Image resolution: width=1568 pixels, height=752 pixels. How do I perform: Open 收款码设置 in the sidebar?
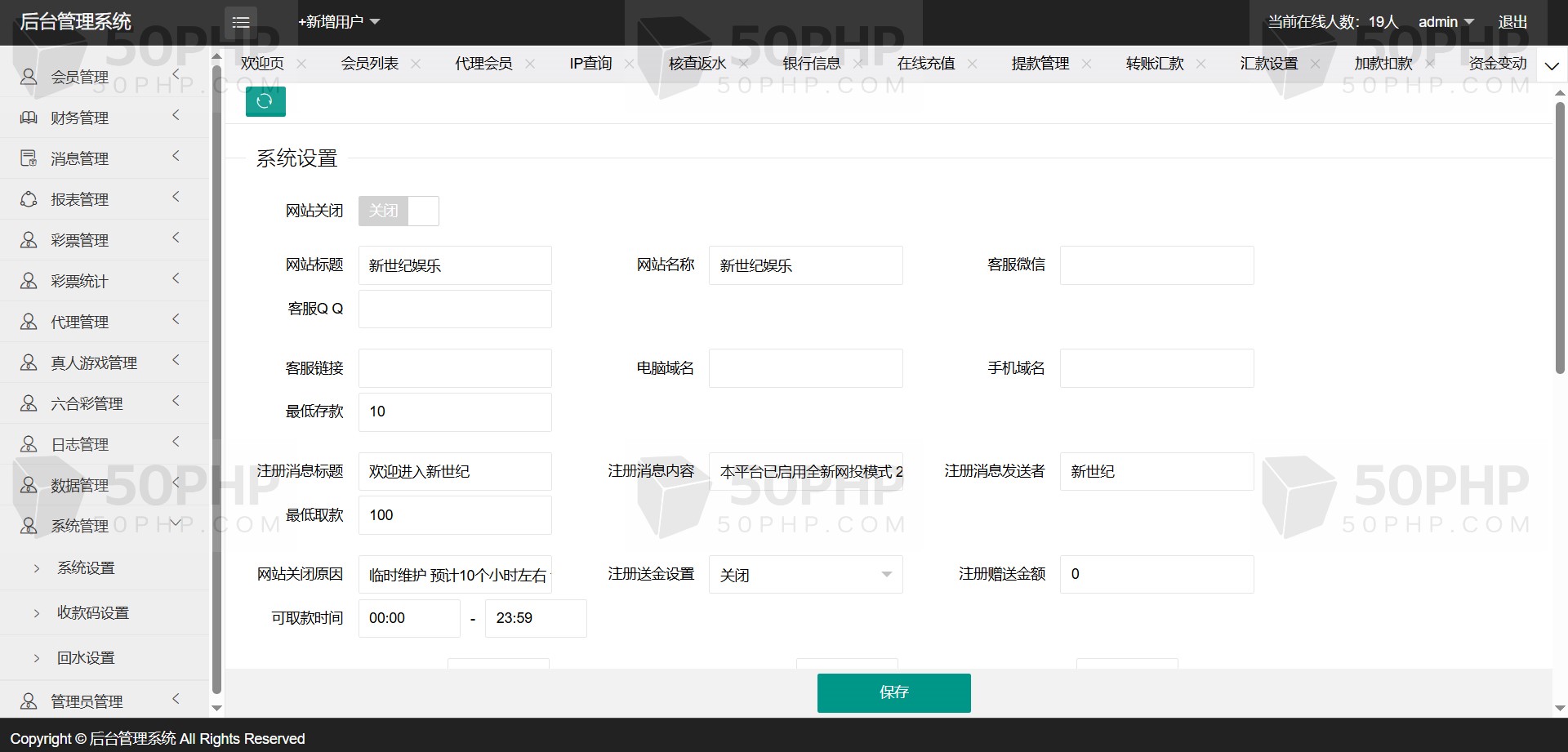pos(93,612)
